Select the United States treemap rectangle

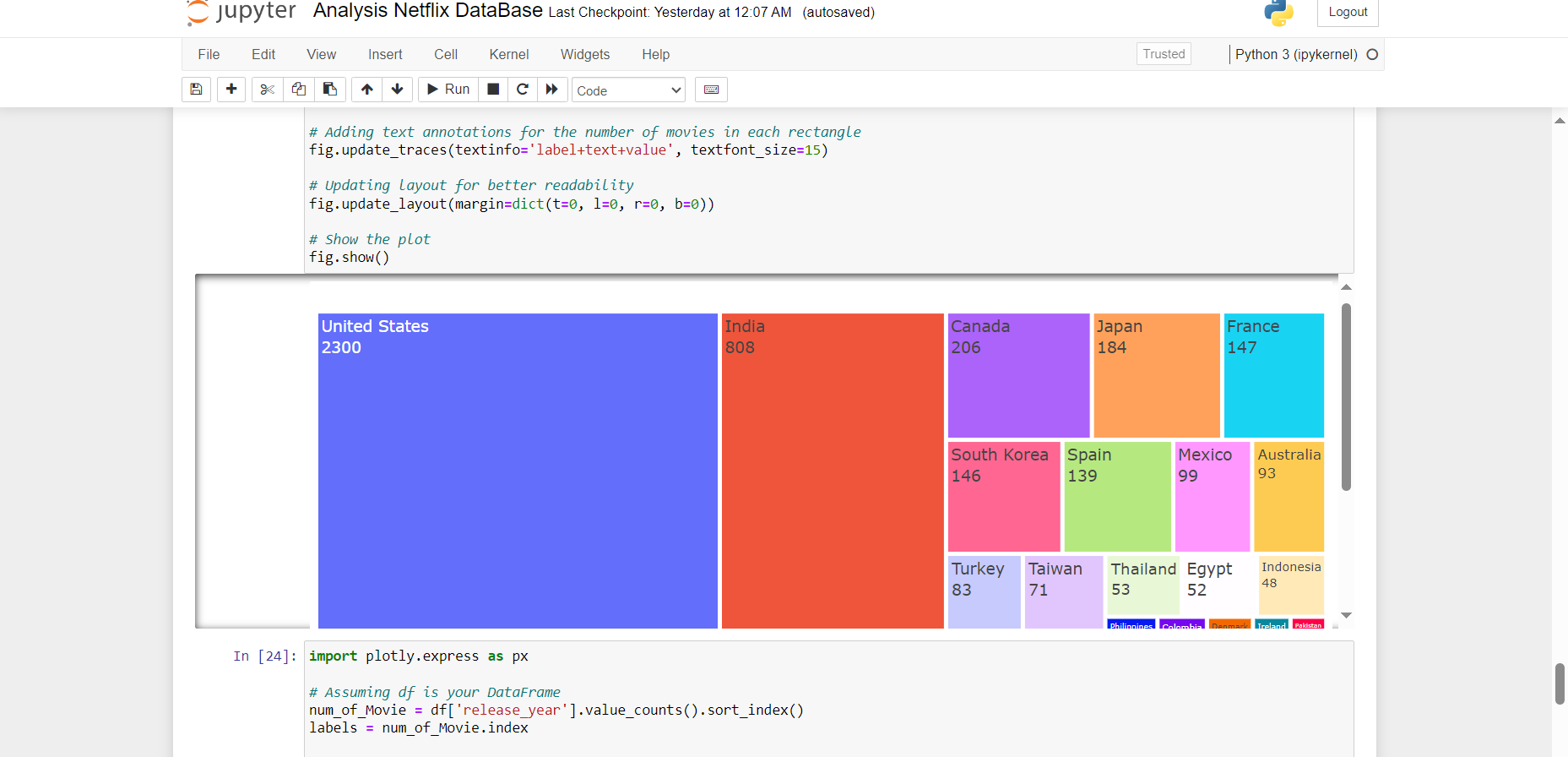point(518,471)
